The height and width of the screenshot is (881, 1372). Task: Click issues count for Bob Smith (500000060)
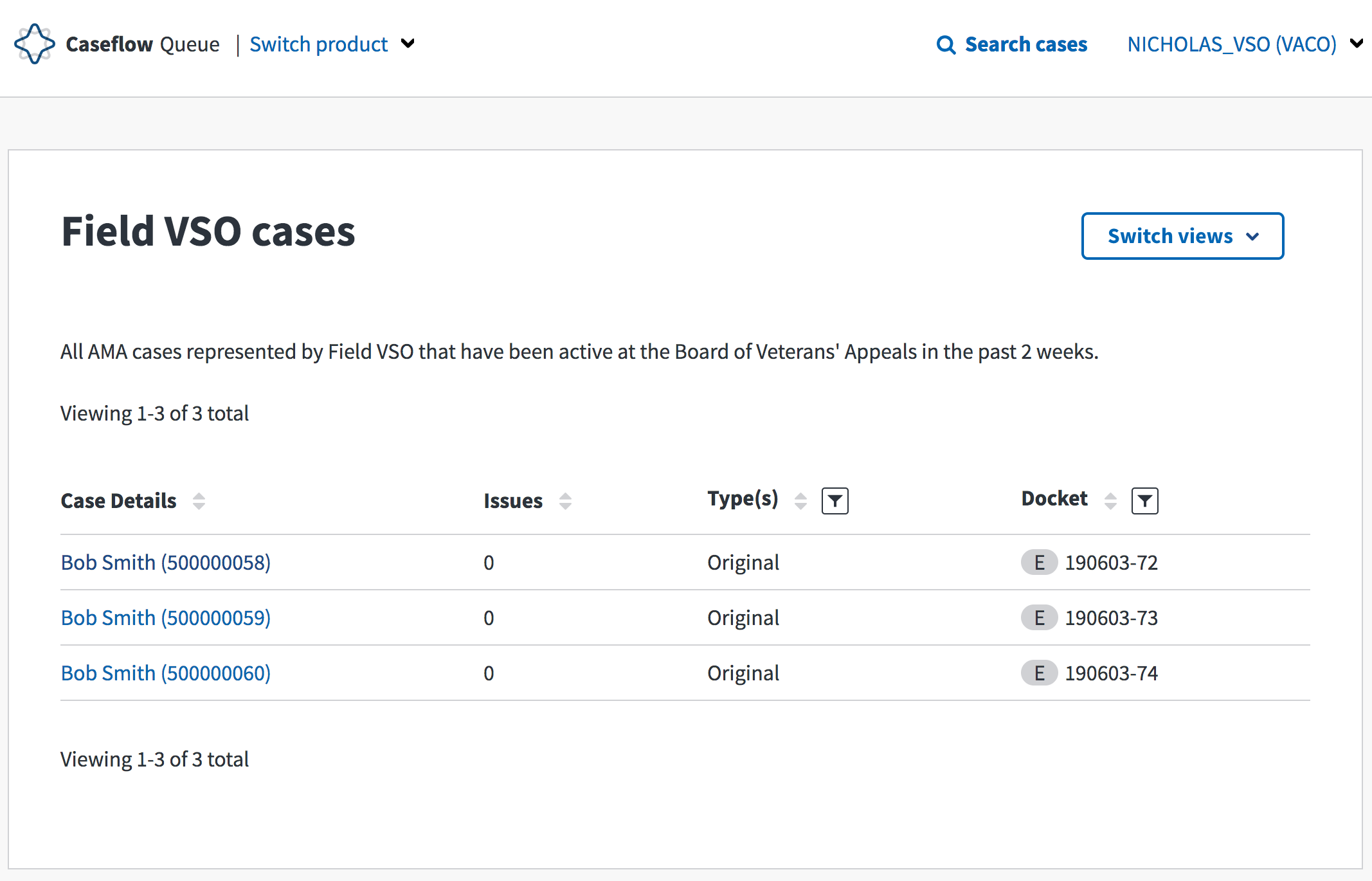pos(489,673)
